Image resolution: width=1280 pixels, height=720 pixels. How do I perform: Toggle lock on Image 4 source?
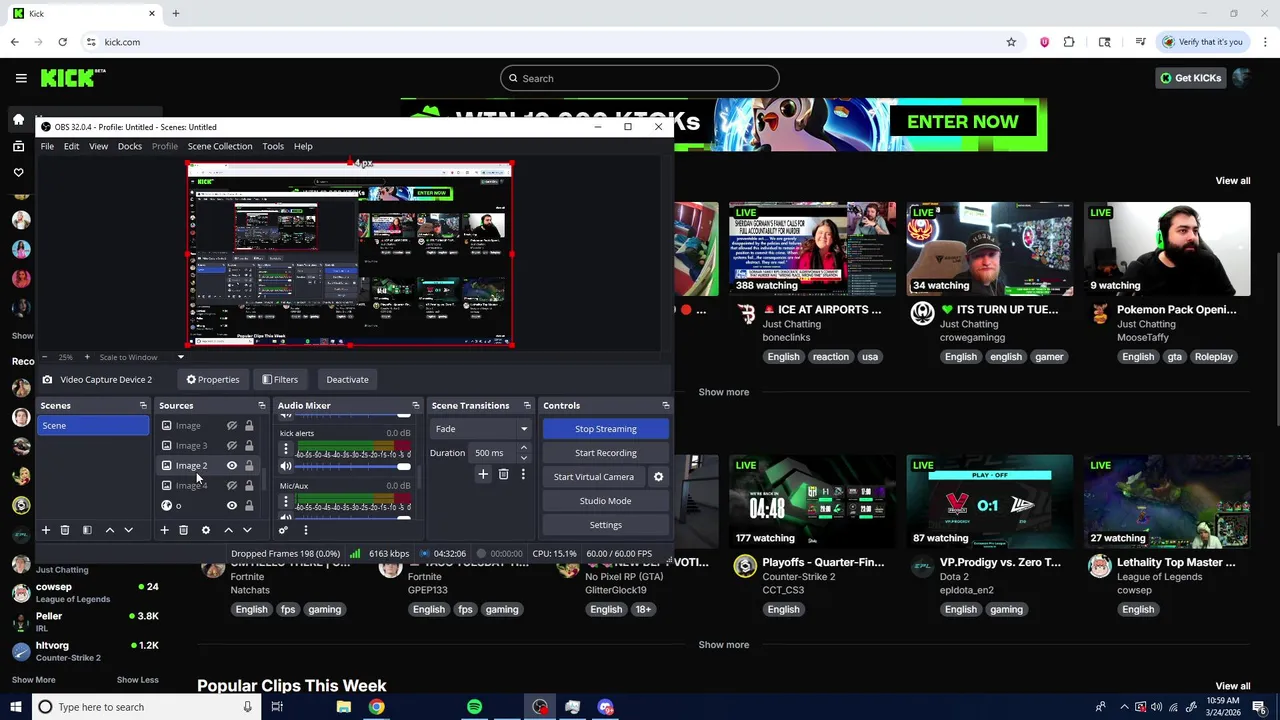249,486
